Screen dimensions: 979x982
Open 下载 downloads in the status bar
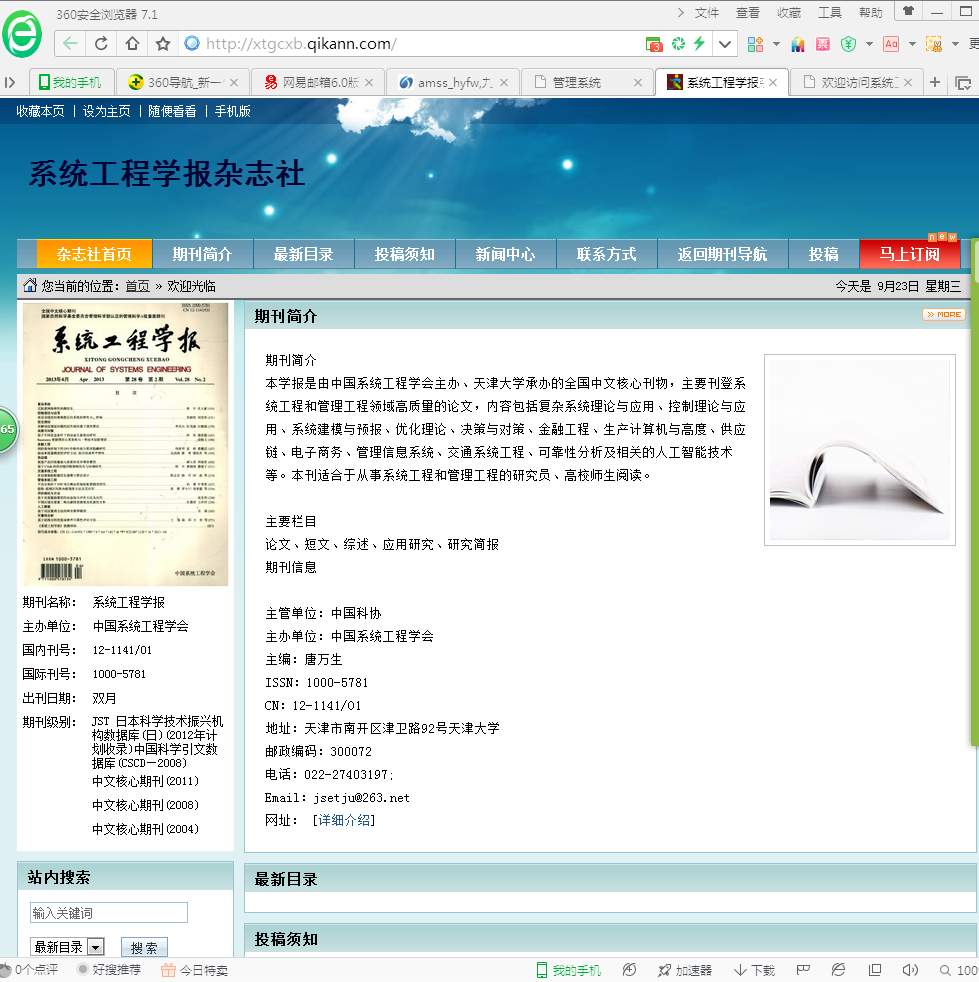click(x=755, y=970)
